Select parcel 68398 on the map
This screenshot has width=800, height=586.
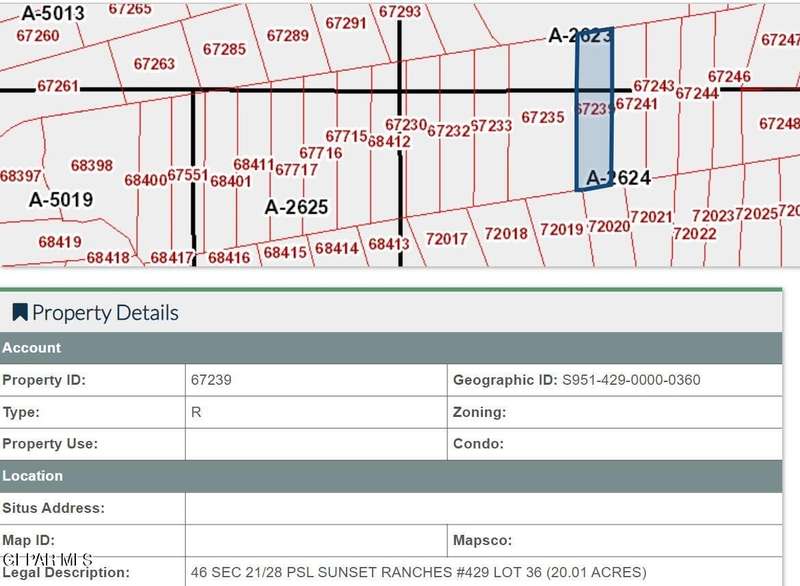coord(92,165)
